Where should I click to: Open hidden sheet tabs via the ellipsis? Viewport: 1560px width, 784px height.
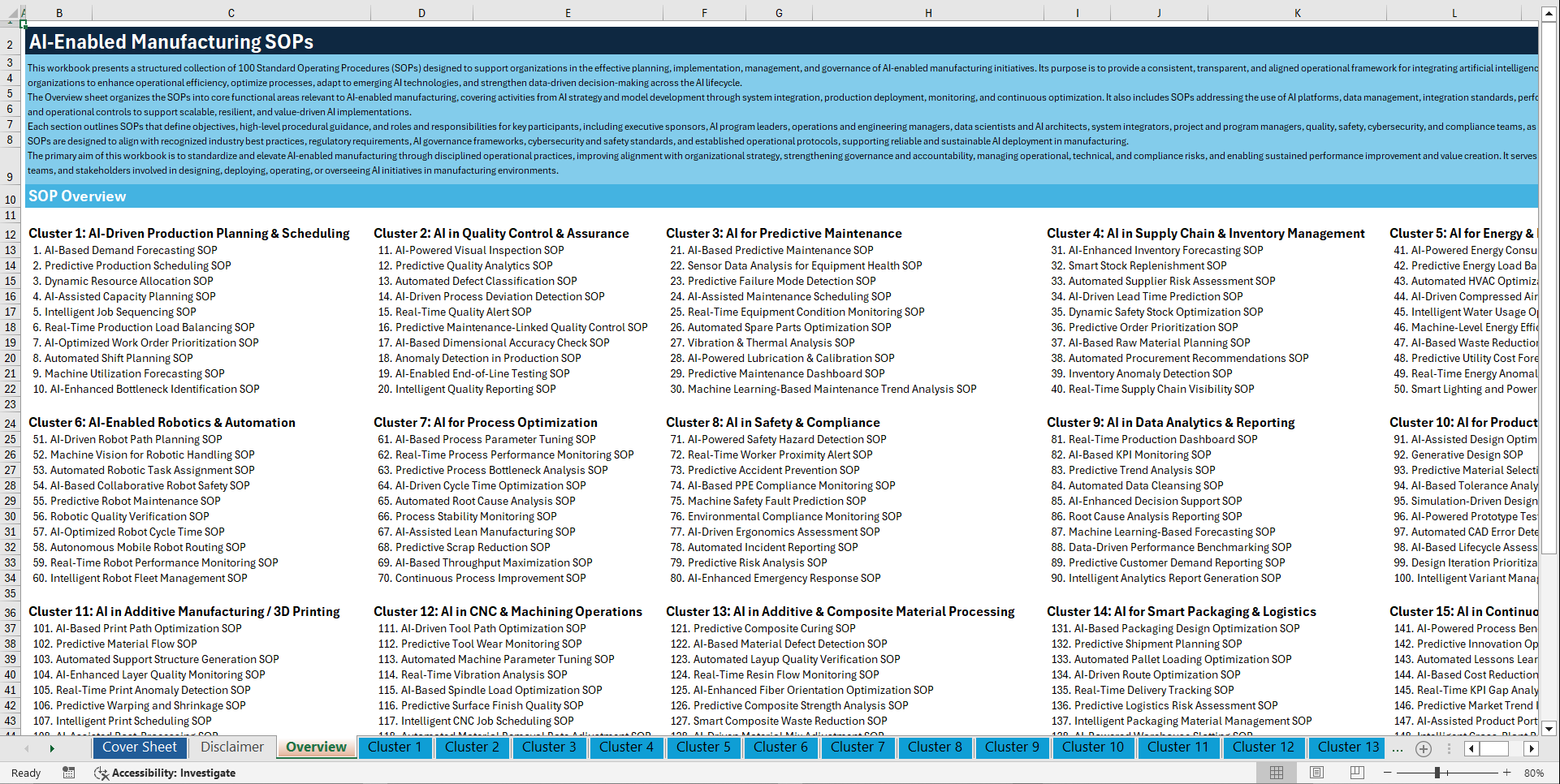(x=1397, y=748)
